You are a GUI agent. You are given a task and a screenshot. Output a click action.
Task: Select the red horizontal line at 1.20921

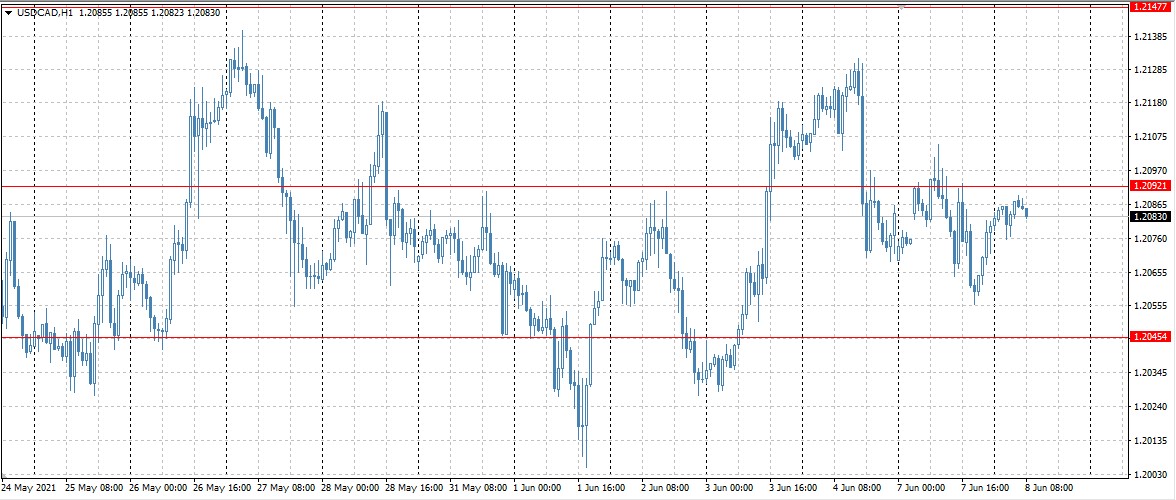click(x=564, y=186)
